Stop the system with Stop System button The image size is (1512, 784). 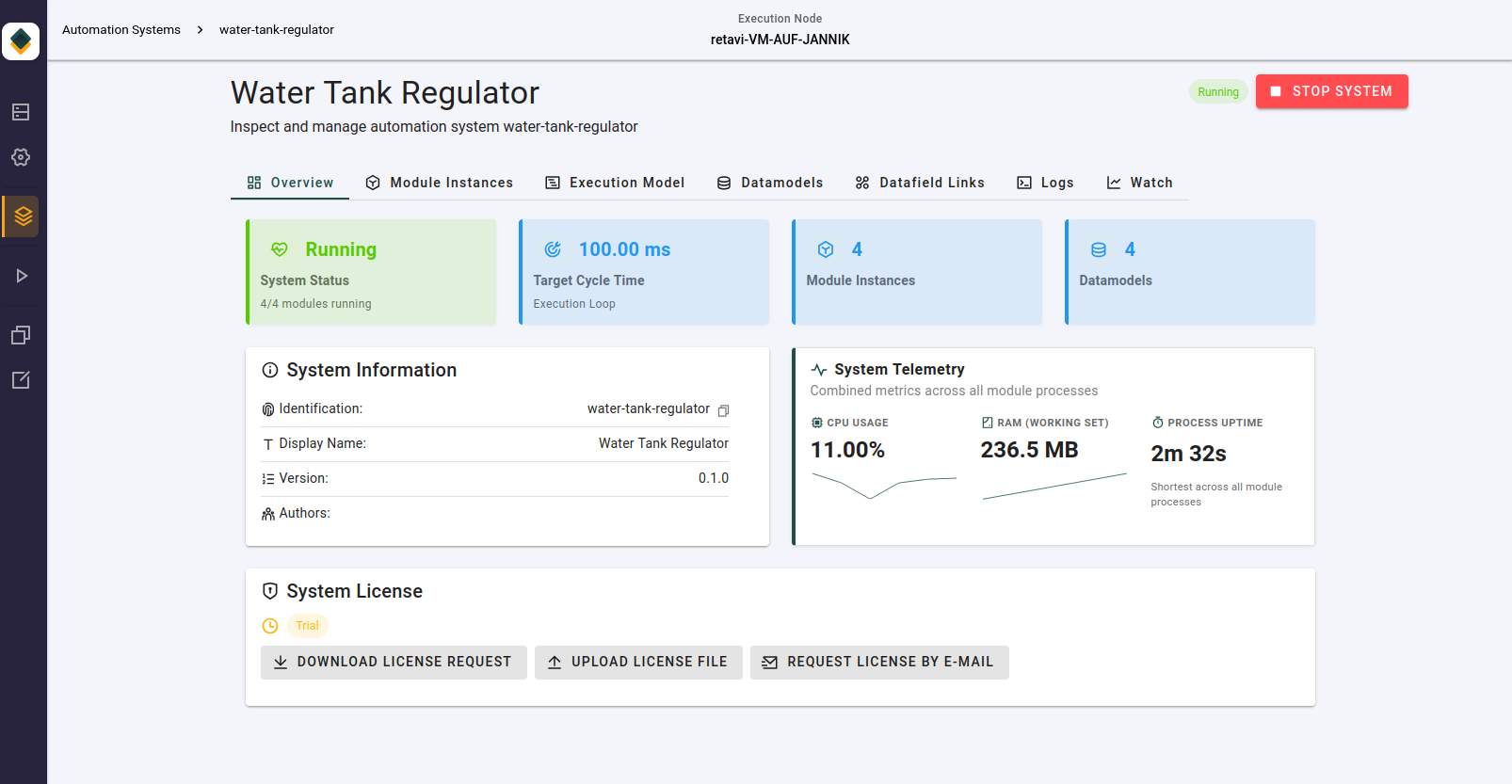(1331, 91)
